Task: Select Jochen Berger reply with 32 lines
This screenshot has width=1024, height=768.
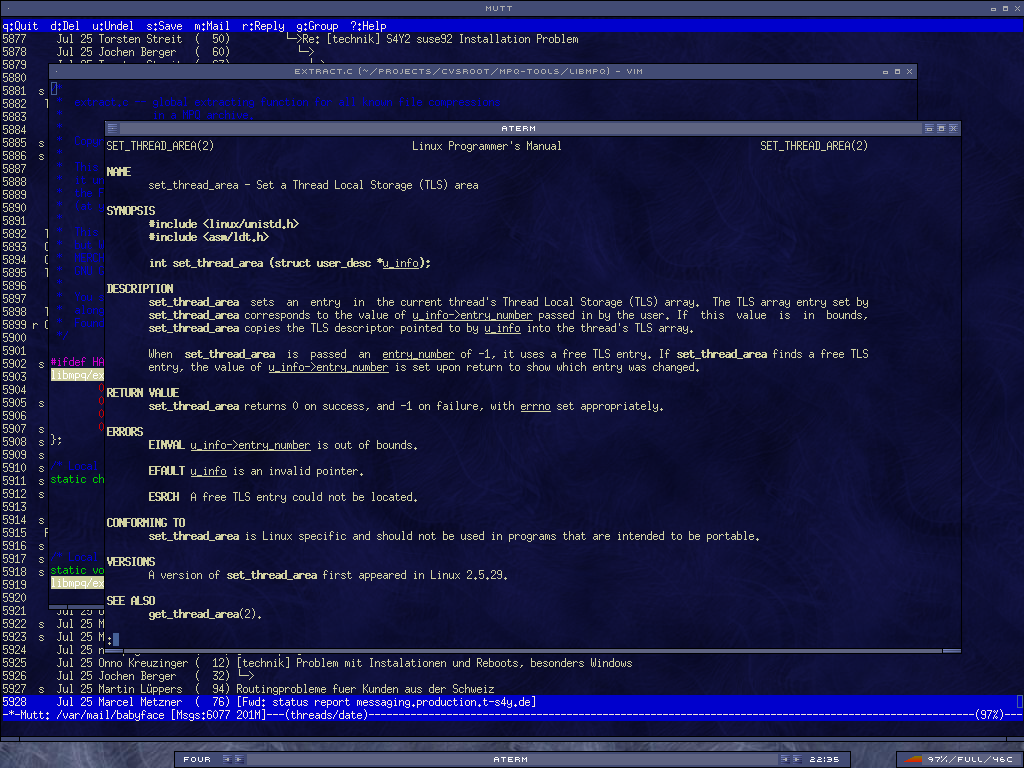Action: click(512, 677)
